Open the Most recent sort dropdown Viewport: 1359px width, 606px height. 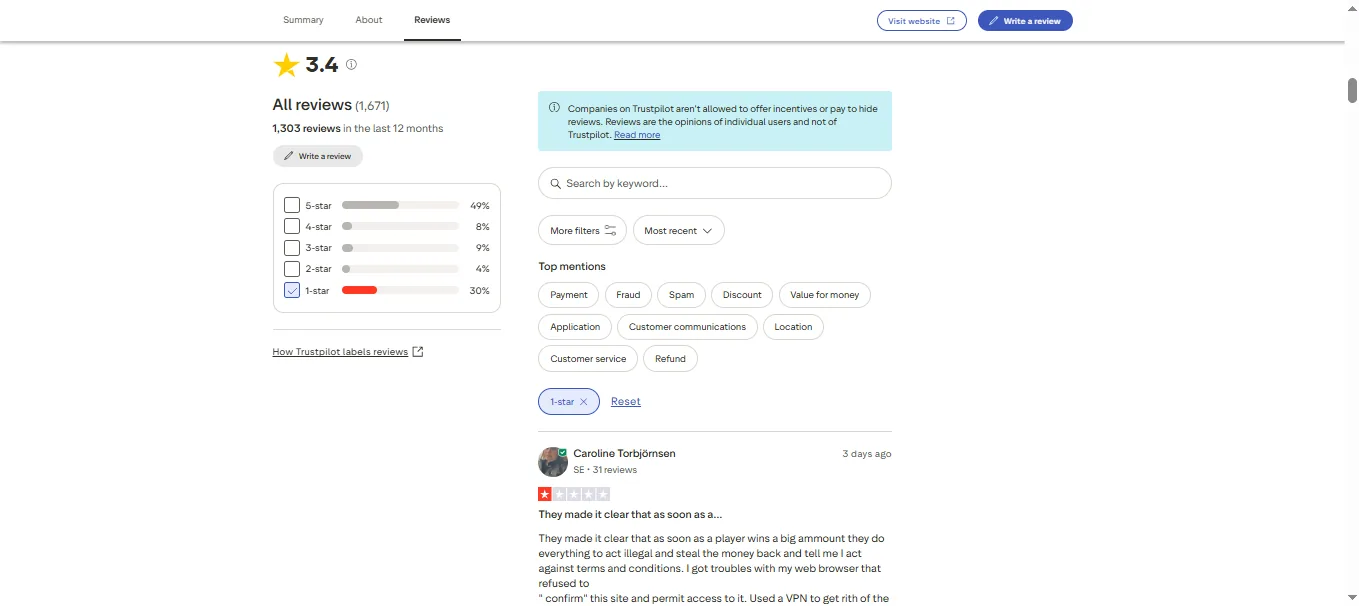[678, 231]
